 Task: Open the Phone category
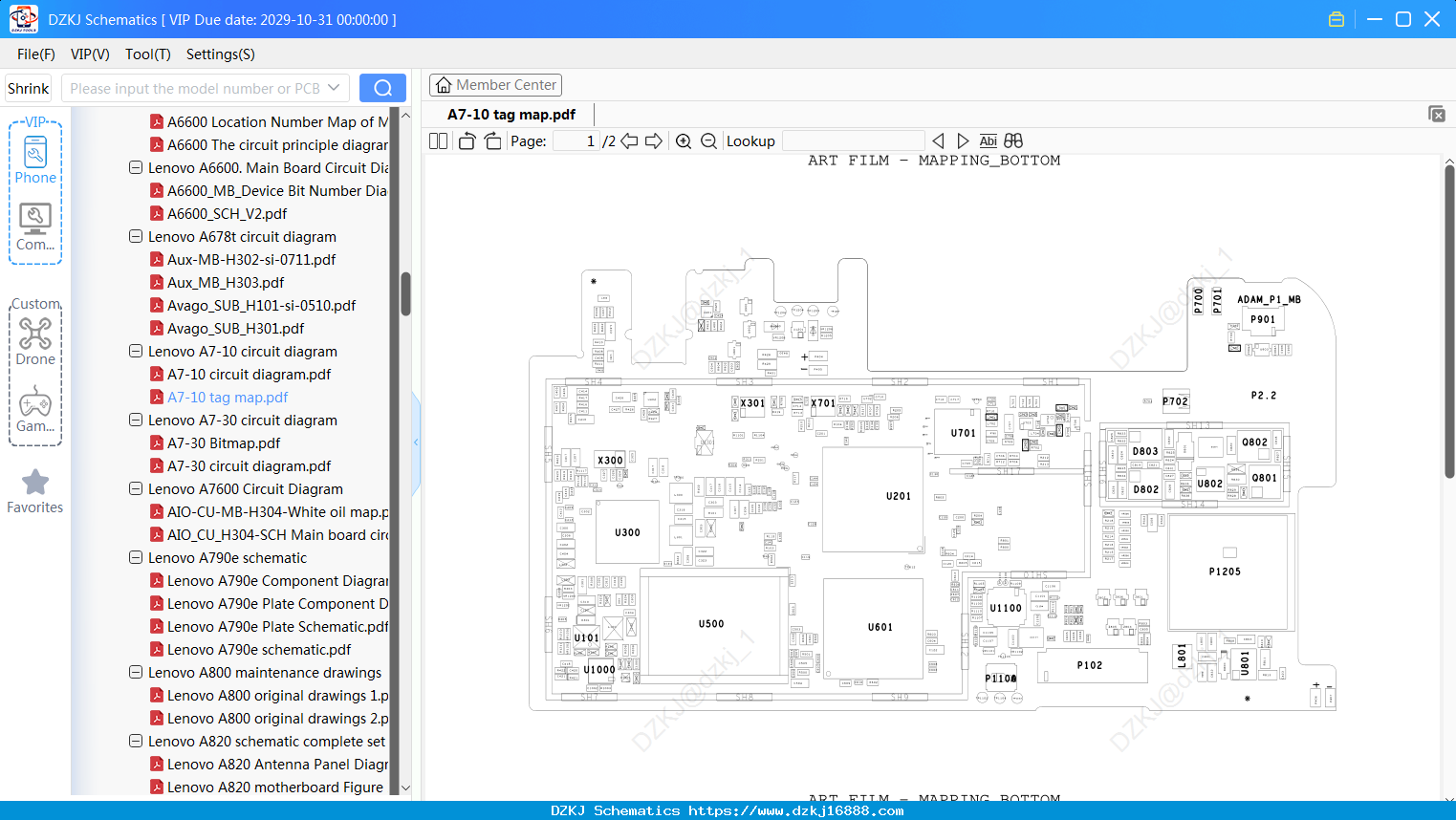(35, 158)
